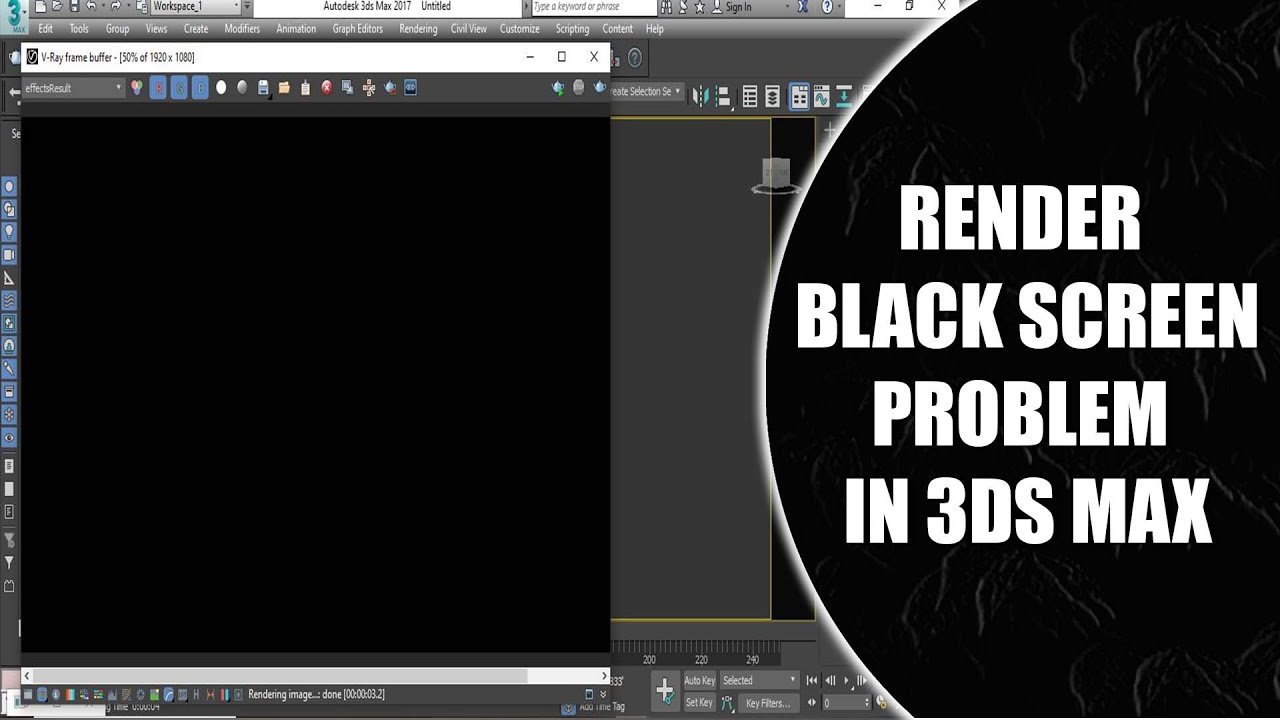This screenshot has width=1280, height=720.
Task: Click the 3ds Max application logo button
Action: (13, 19)
